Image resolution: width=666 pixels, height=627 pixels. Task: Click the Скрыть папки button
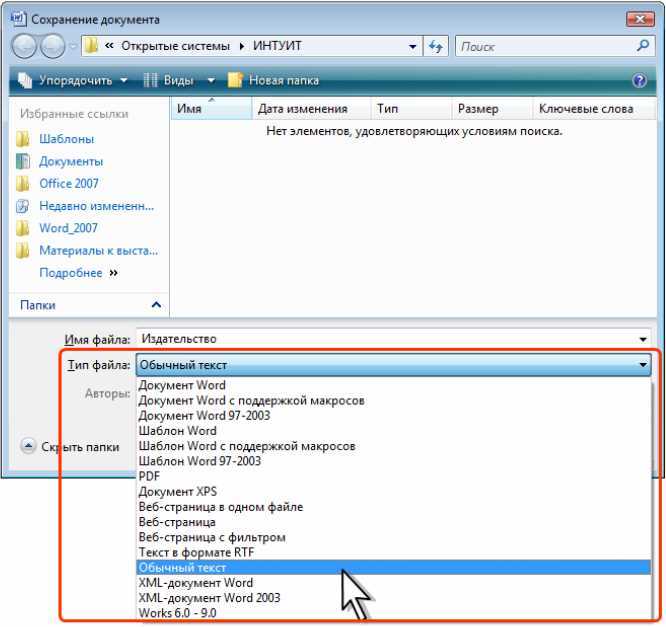70,447
